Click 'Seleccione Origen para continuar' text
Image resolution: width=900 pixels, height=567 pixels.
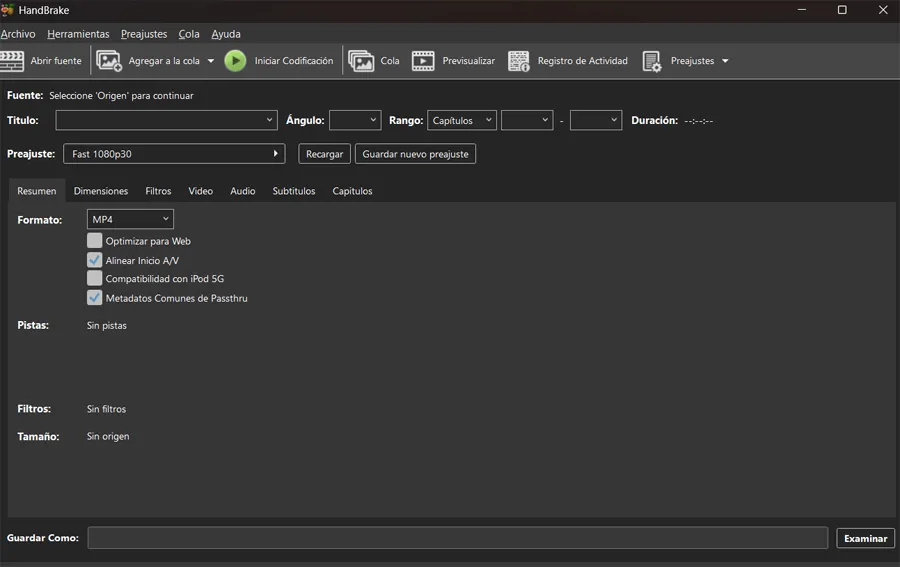click(x=121, y=96)
